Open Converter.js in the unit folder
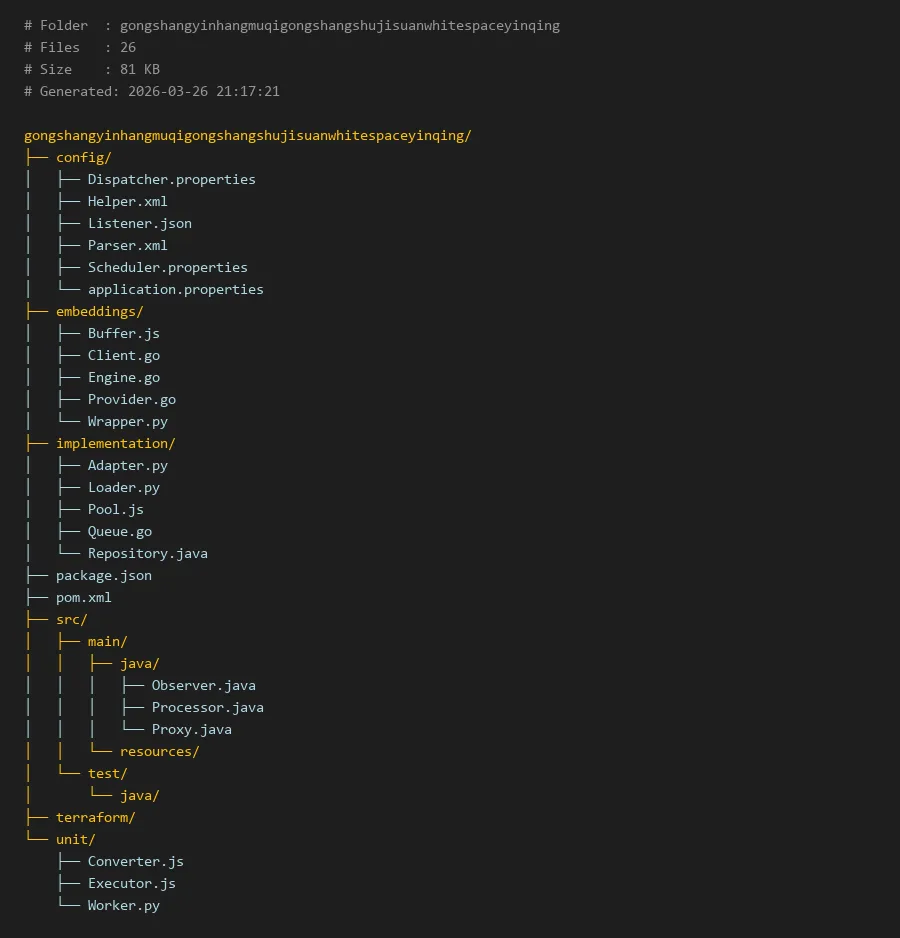Screen dimensions: 900x938 tap(135, 861)
